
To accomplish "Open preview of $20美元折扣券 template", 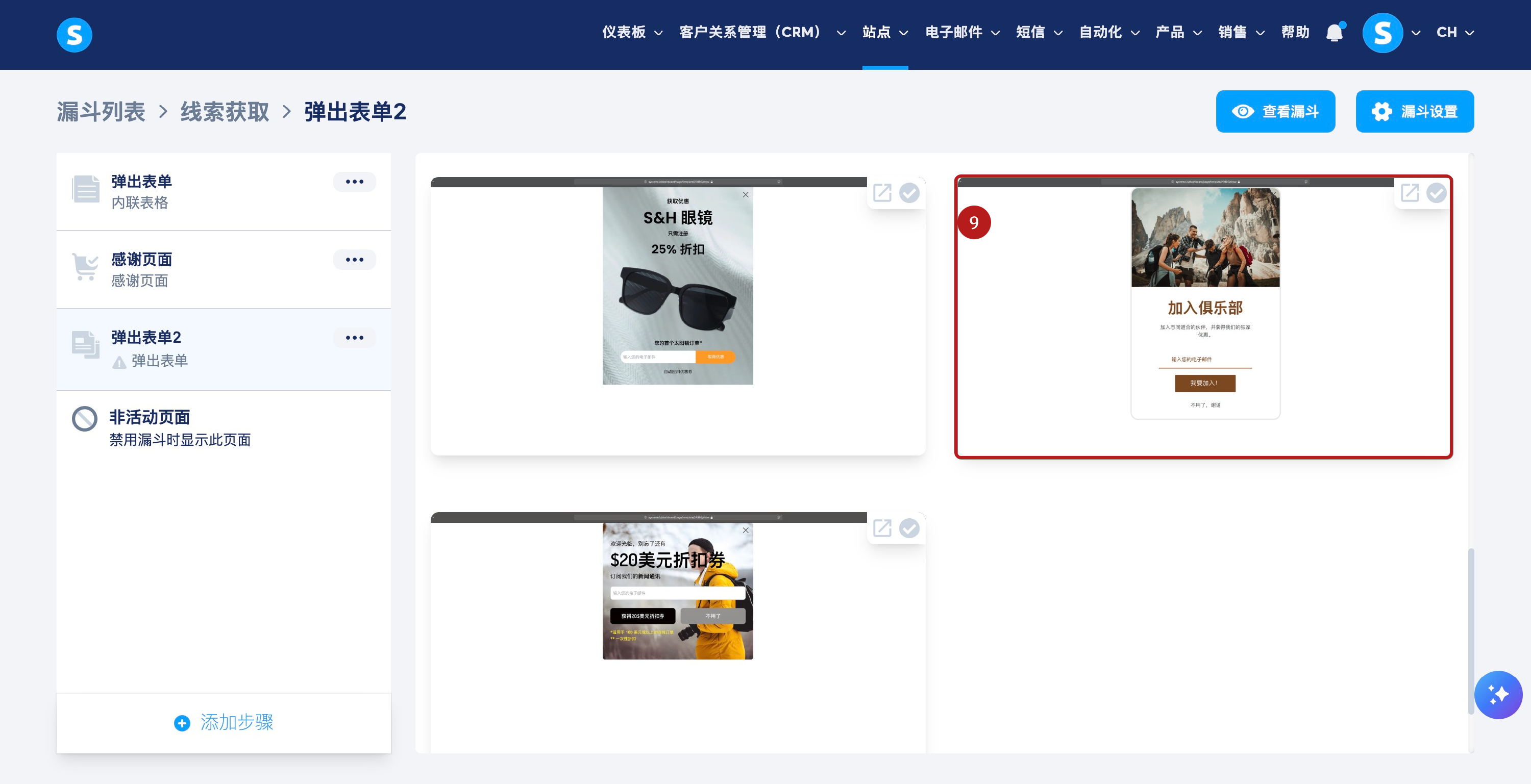I will point(882,528).
